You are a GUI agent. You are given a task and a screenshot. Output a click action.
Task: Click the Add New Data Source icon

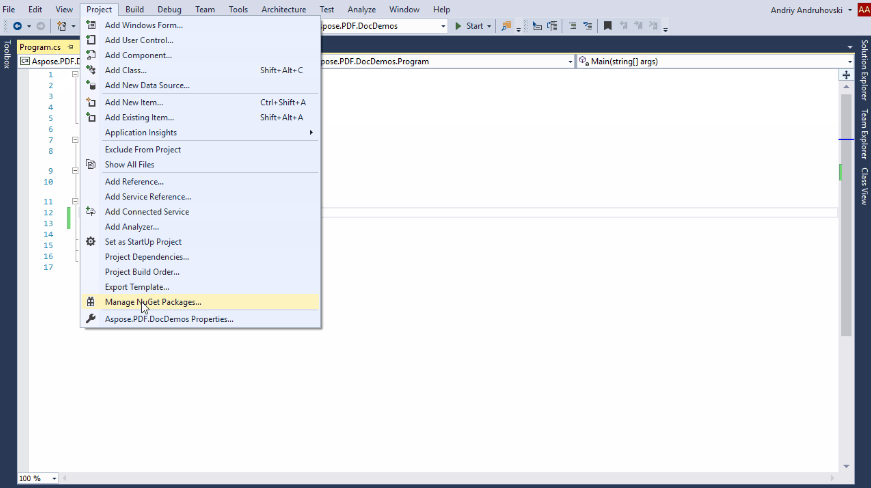91,85
